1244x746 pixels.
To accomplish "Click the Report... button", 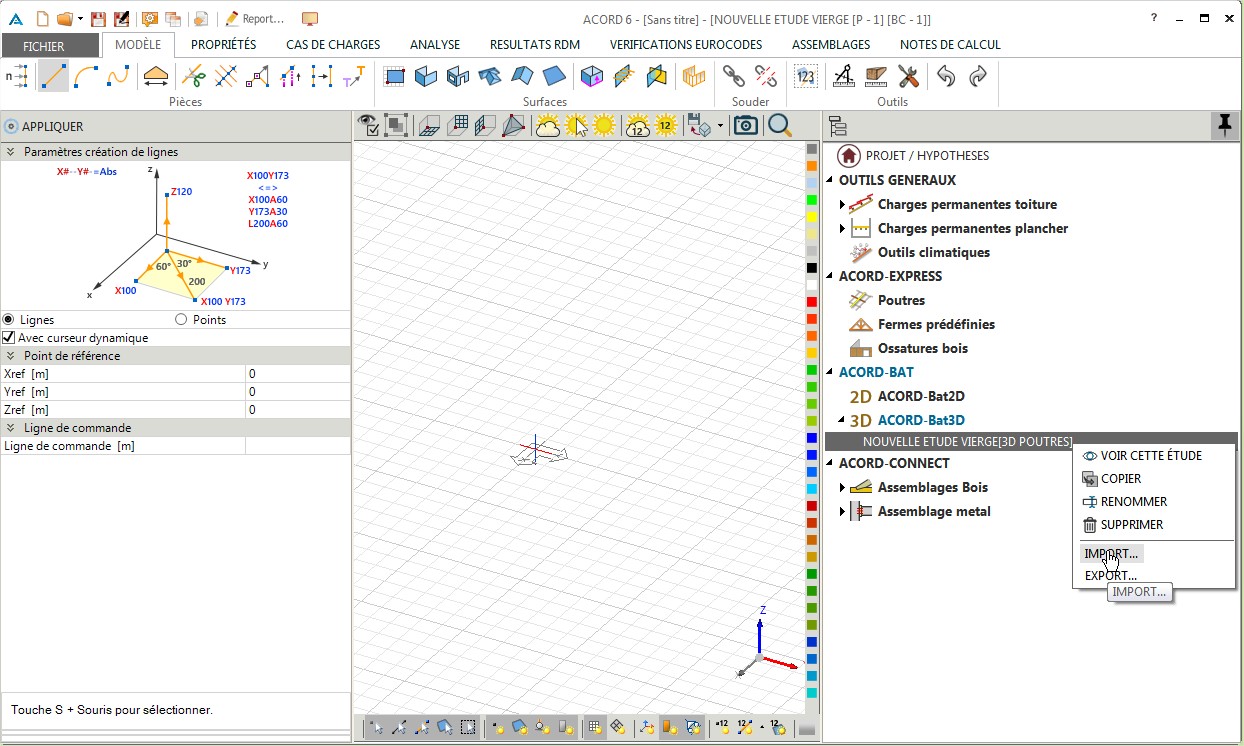I will [255, 19].
